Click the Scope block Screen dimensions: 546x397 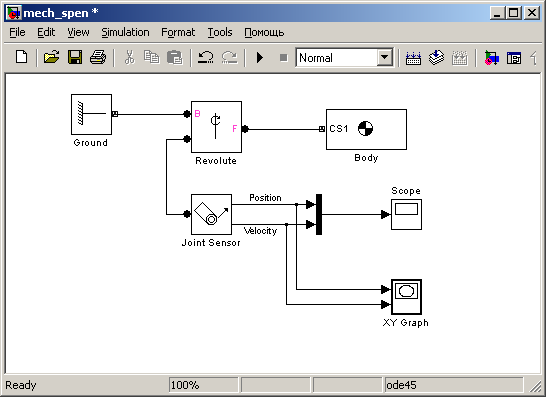pyautogui.click(x=406, y=215)
